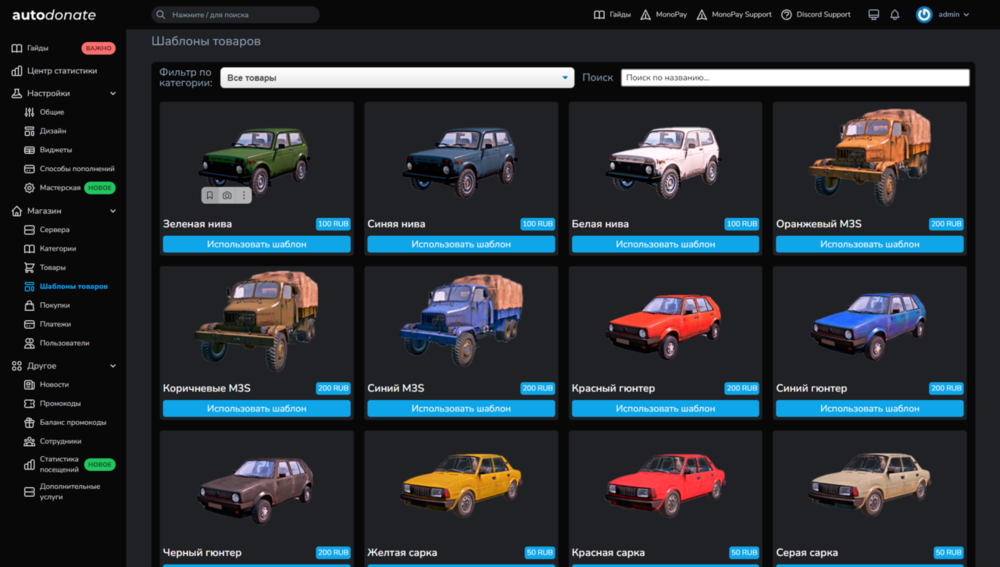Open the monitor icon in top bar

[874, 15]
